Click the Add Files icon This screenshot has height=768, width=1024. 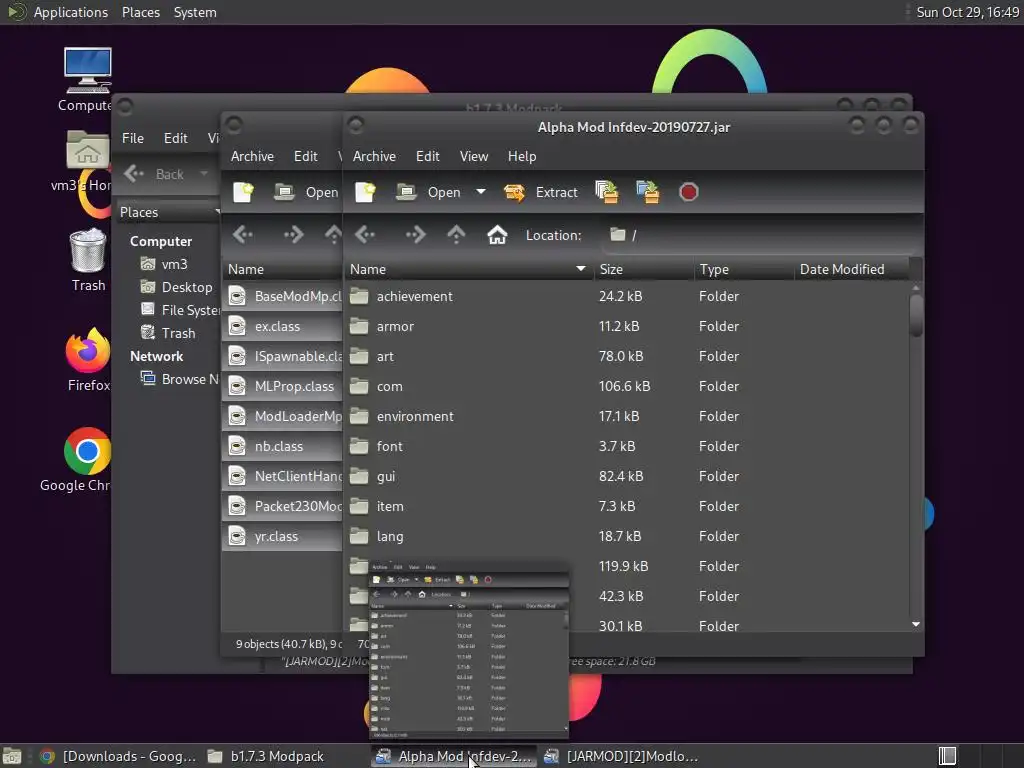coord(607,192)
